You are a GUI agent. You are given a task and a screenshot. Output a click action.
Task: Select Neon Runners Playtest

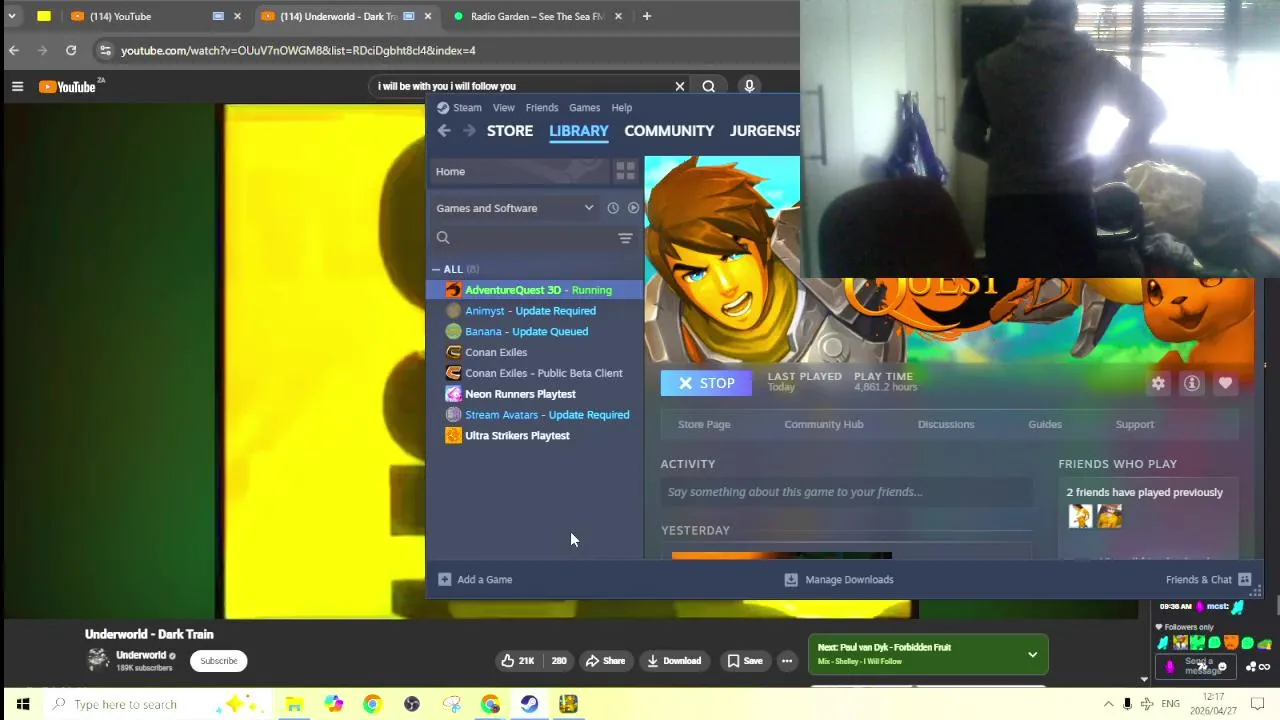pyautogui.click(x=535, y=394)
